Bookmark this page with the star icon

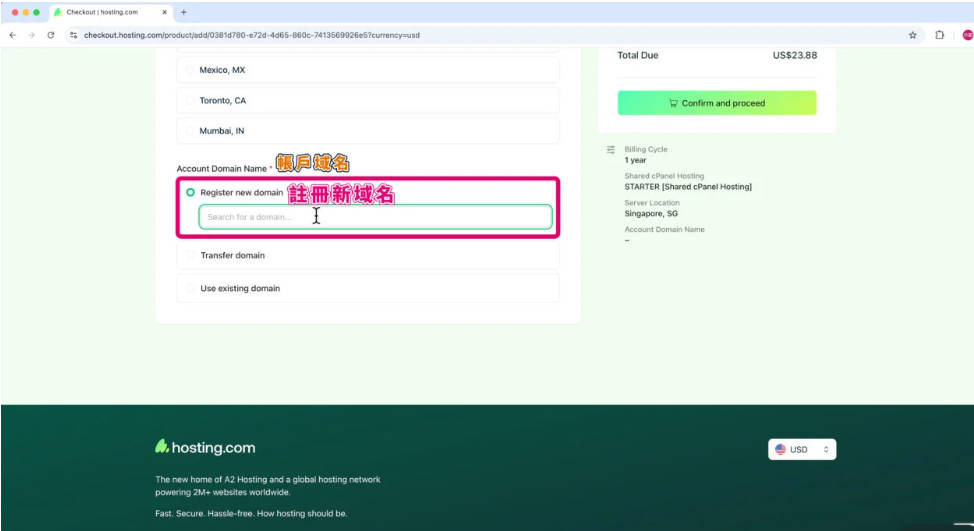point(913,35)
